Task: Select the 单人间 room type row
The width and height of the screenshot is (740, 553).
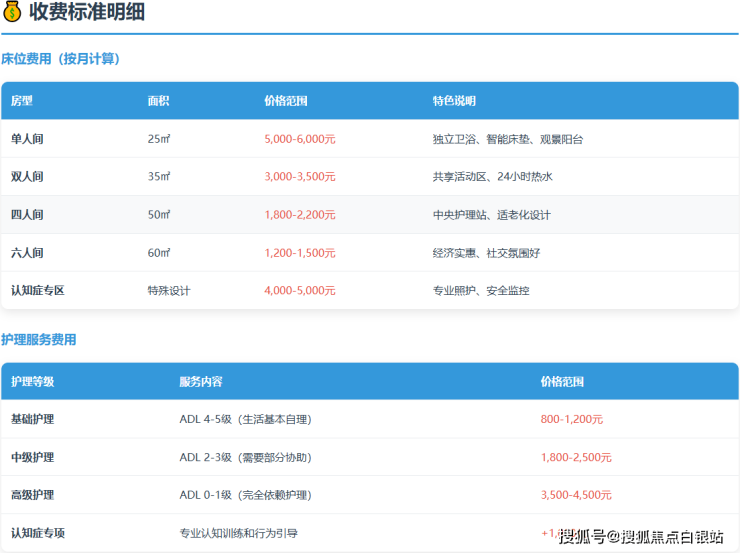Action: (x=28, y=139)
